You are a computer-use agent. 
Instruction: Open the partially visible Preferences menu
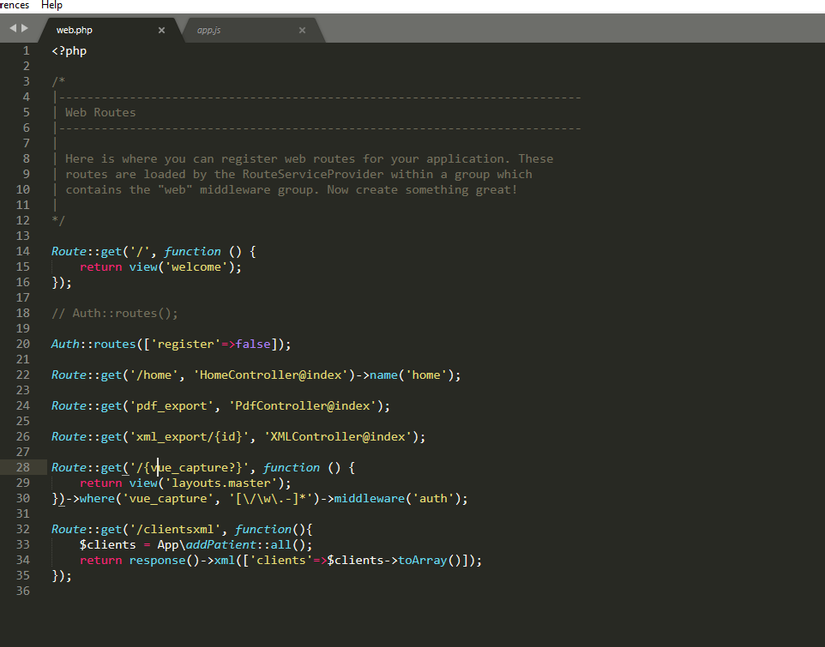[x=14, y=5]
